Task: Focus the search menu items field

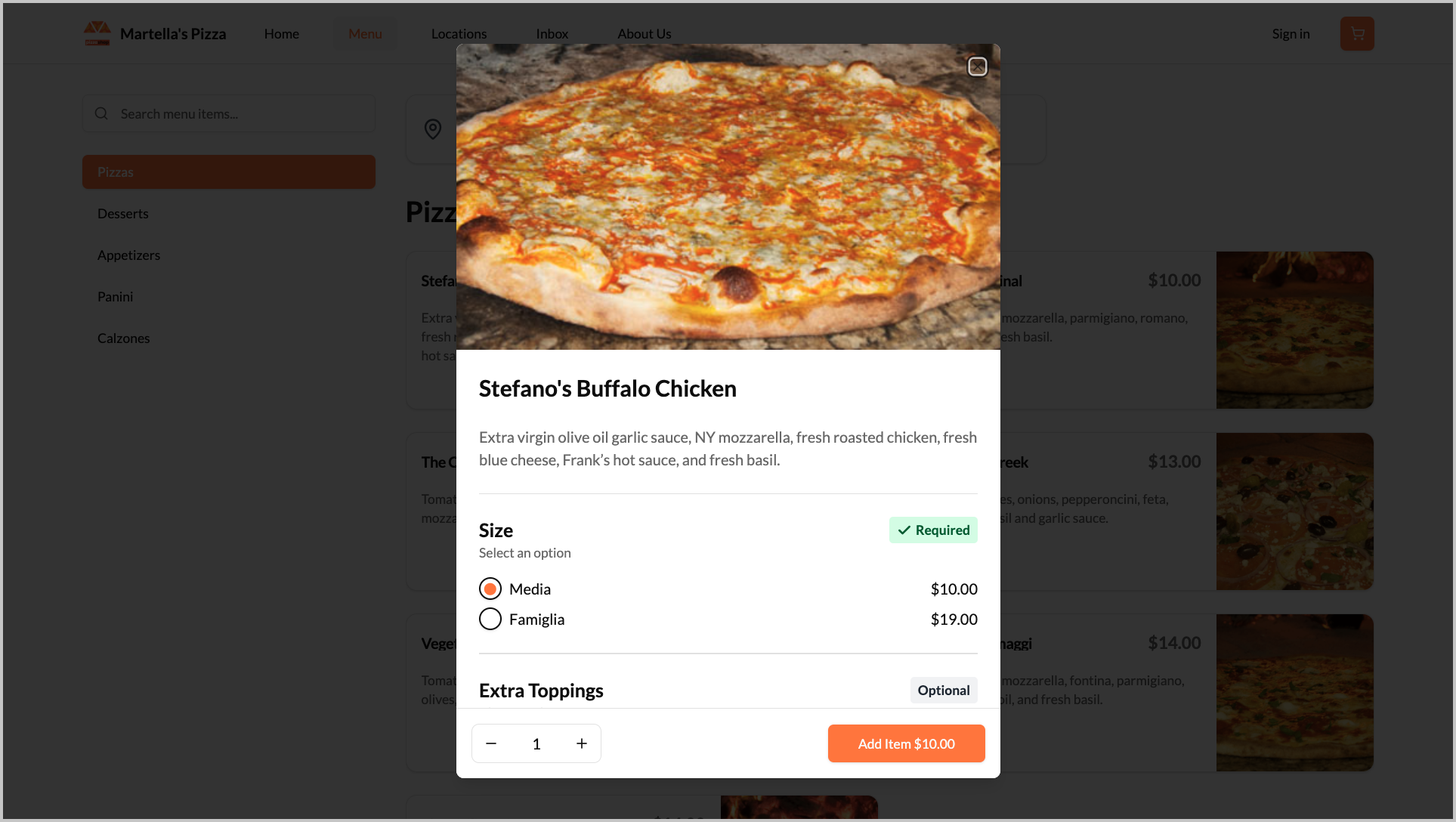Action: click(x=242, y=114)
